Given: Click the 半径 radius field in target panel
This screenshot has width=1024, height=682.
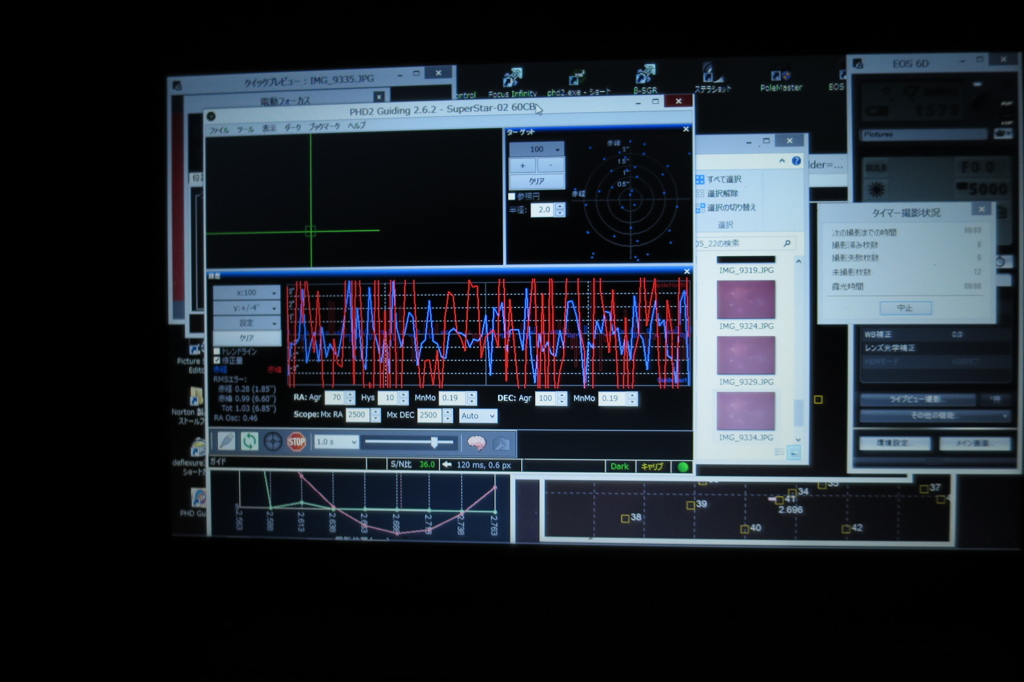Looking at the screenshot, I should coord(543,210).
